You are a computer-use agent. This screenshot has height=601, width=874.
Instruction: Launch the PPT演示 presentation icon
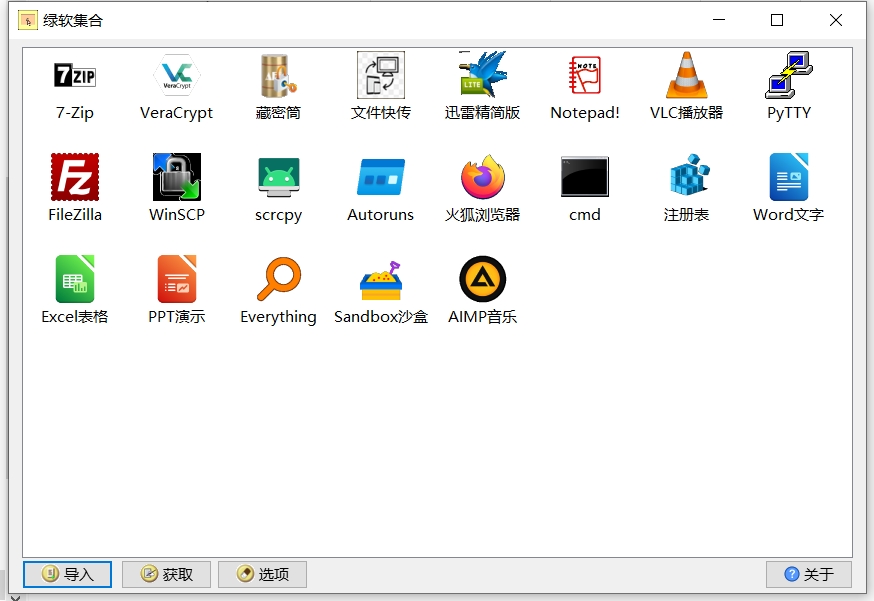click(x=177, y=279)
